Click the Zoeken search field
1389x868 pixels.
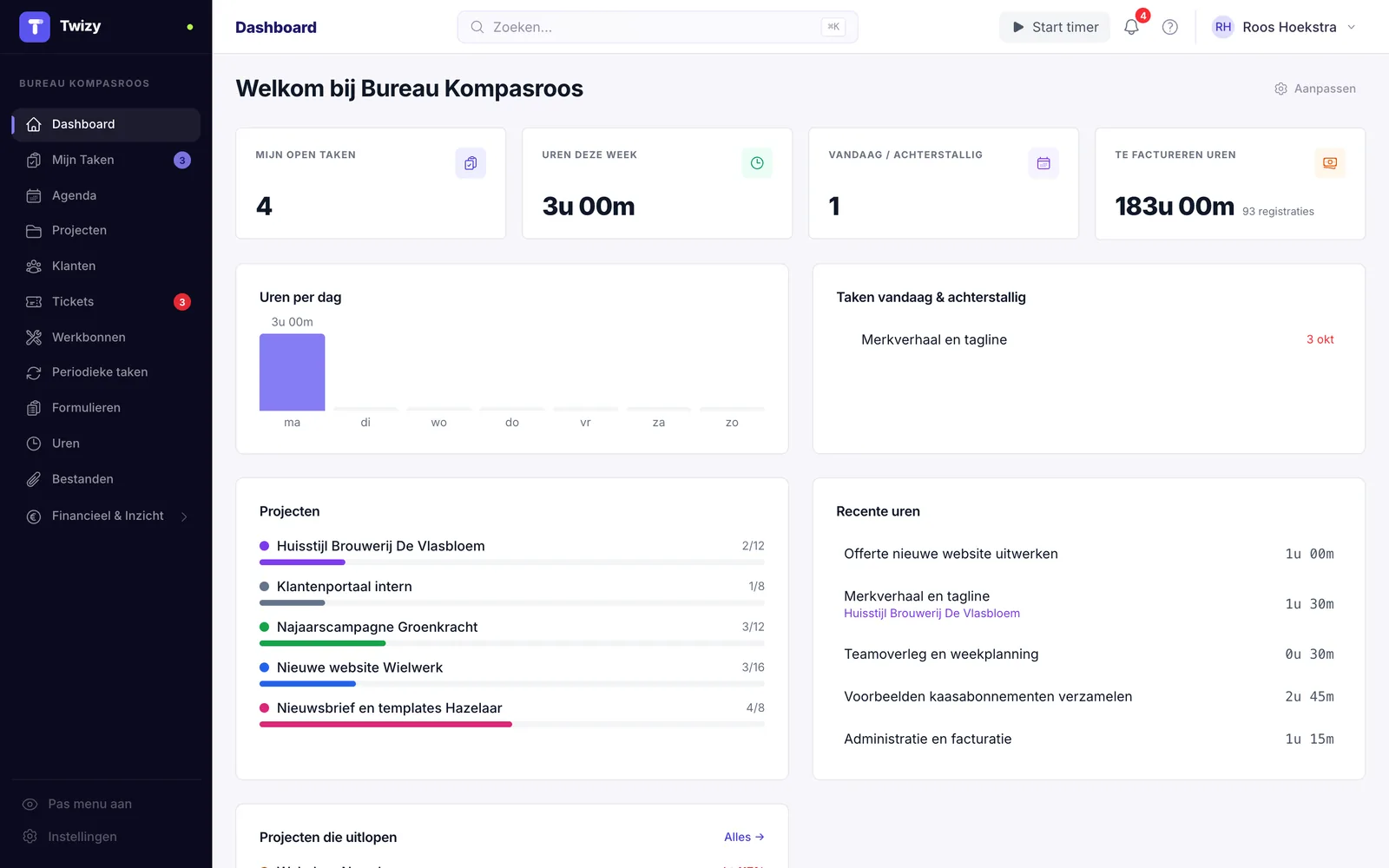(x=658, y=27)
